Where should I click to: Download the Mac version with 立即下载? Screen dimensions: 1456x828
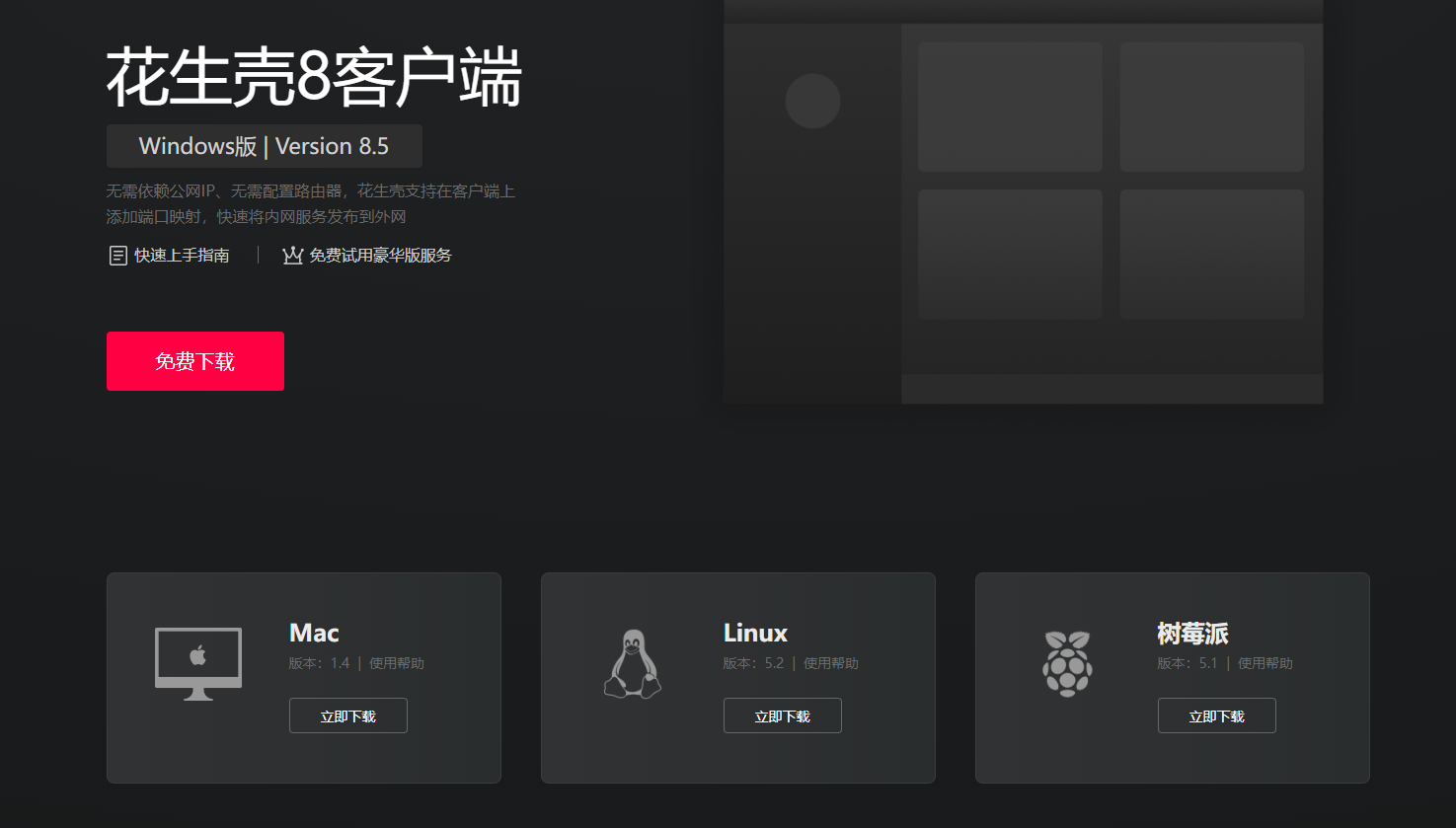pos(348,715)
